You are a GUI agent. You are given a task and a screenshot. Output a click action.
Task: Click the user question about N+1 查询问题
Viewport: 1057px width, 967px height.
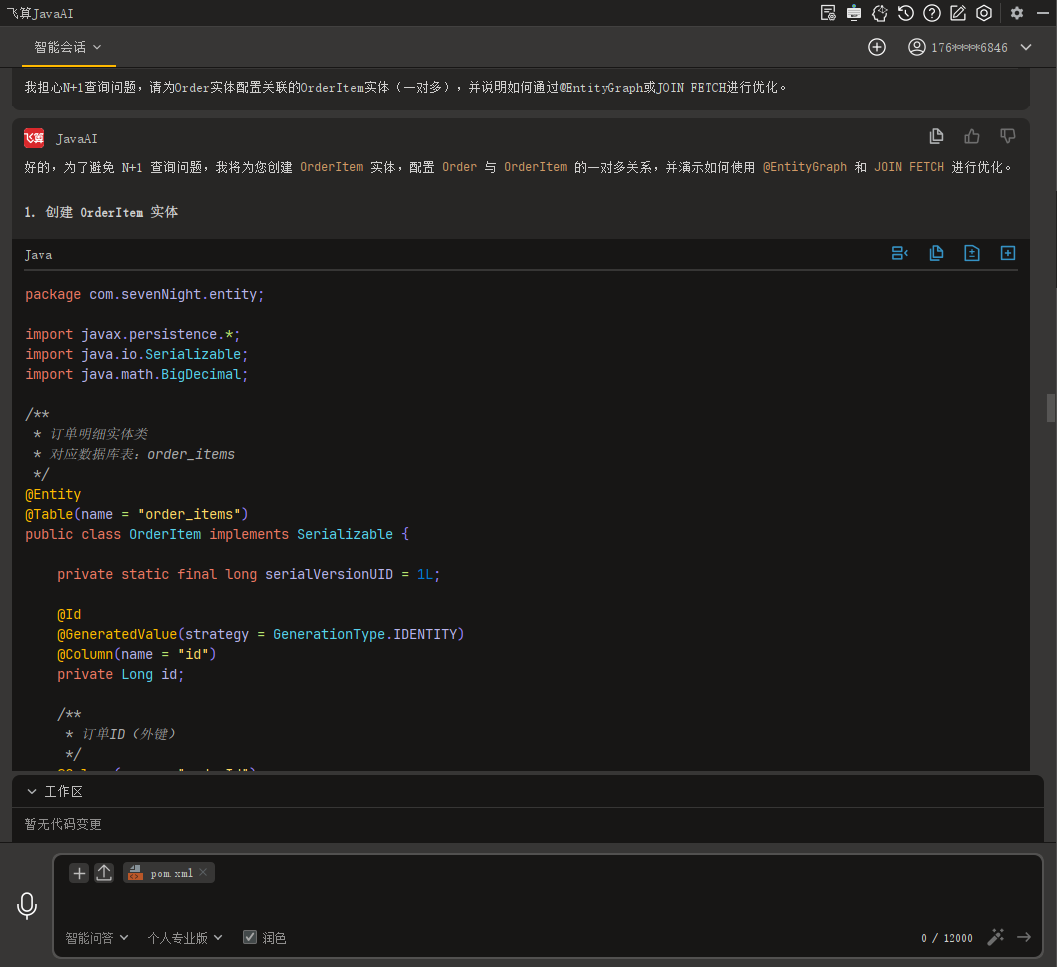coord(405,88)
